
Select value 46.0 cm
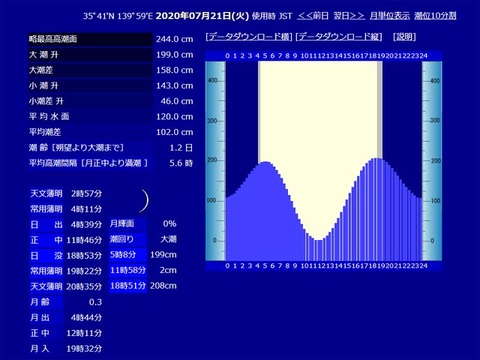tap(177, 101)
